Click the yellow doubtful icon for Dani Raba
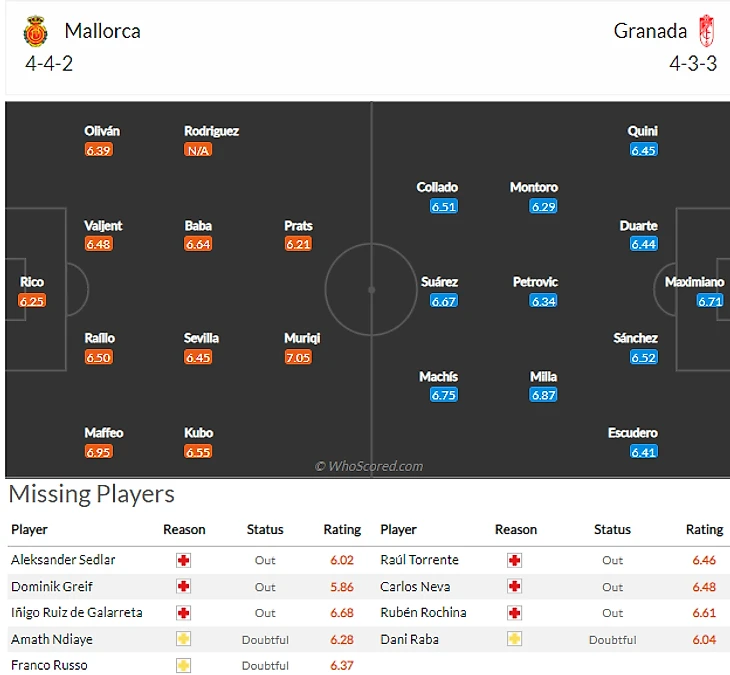 click(514, 639)
